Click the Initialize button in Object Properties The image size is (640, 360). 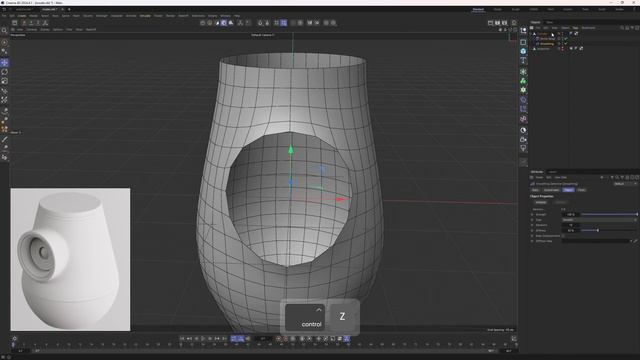click(540, 202)
